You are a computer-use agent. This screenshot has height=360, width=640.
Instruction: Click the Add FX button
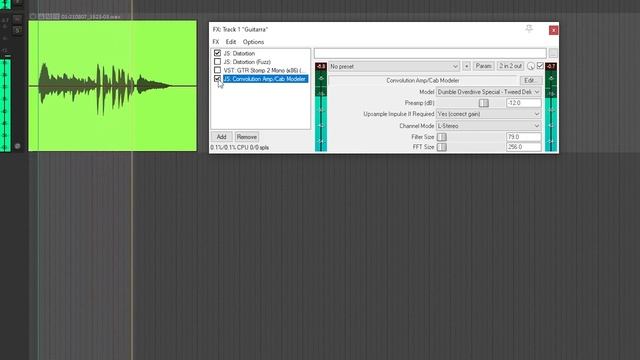(x=222, y=137)
